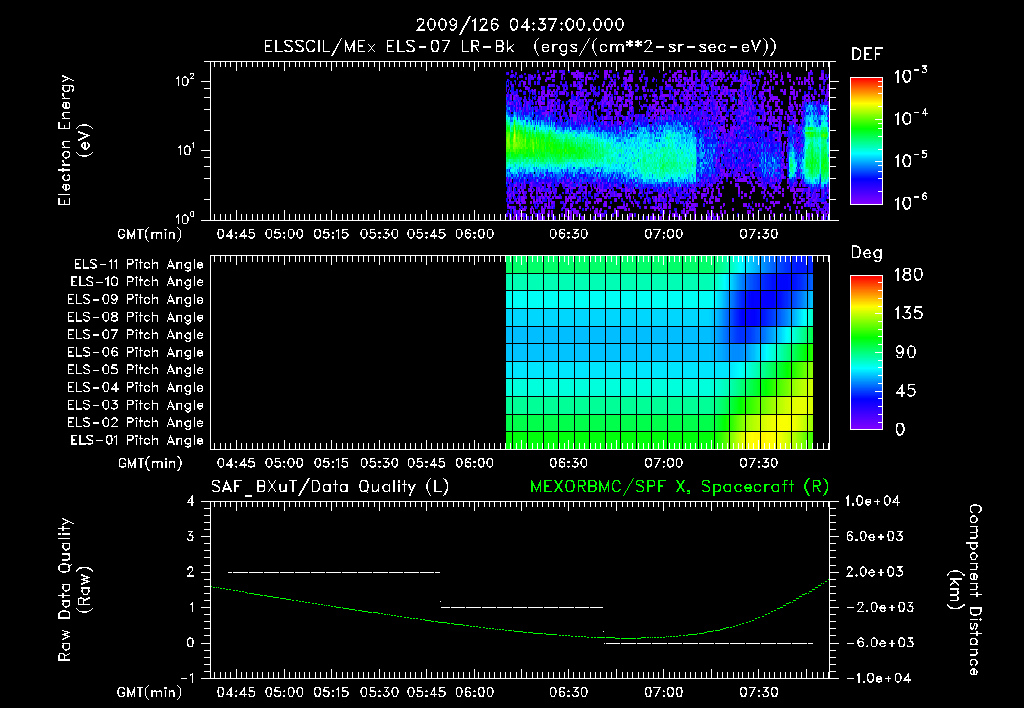Click the 10^2 electron energy tick label
1024x708 pixels.
click(185, 81)
